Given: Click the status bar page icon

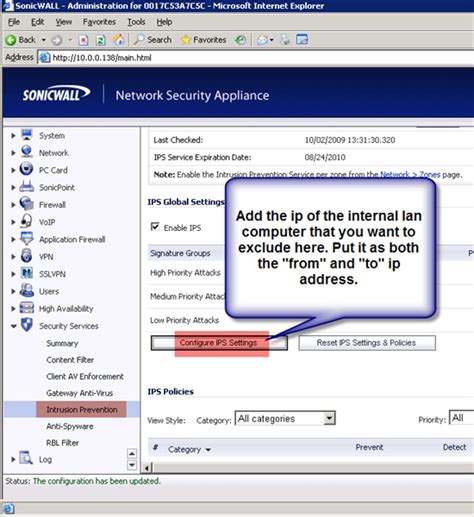Looking at the screenshot, I should tap(9, 509).
